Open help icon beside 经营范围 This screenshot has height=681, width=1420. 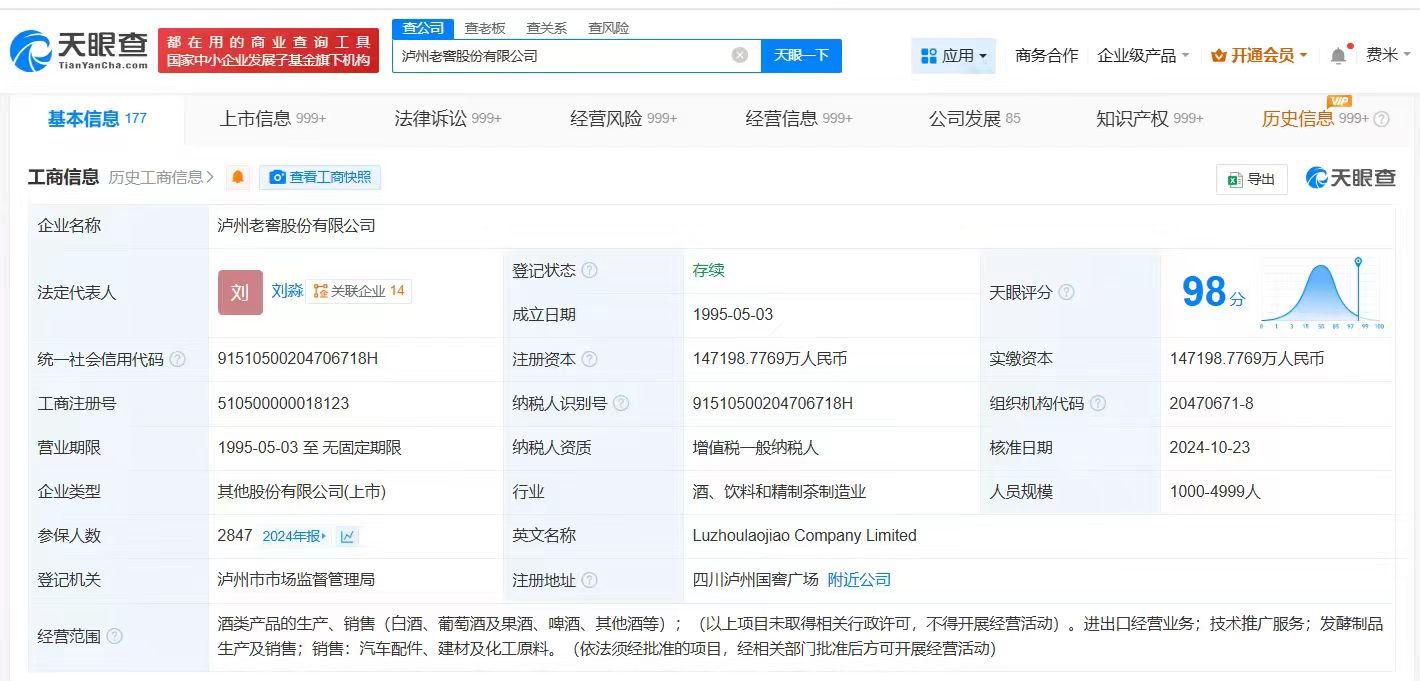click(114, 636)
